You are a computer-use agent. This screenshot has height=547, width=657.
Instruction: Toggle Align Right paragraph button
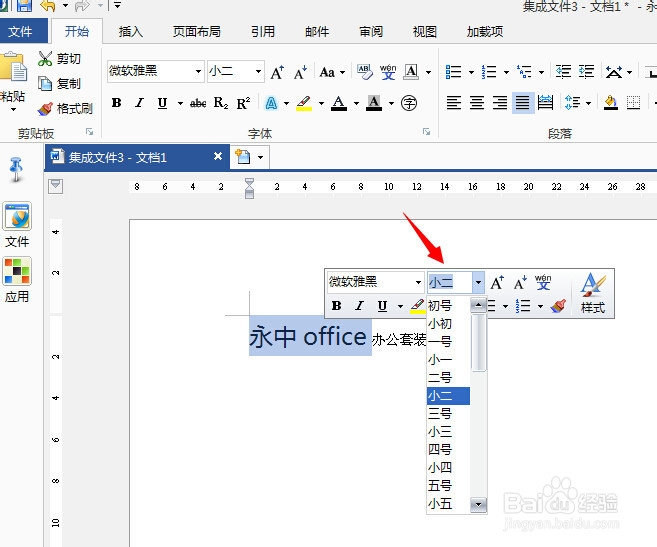[x=500, y=103]
